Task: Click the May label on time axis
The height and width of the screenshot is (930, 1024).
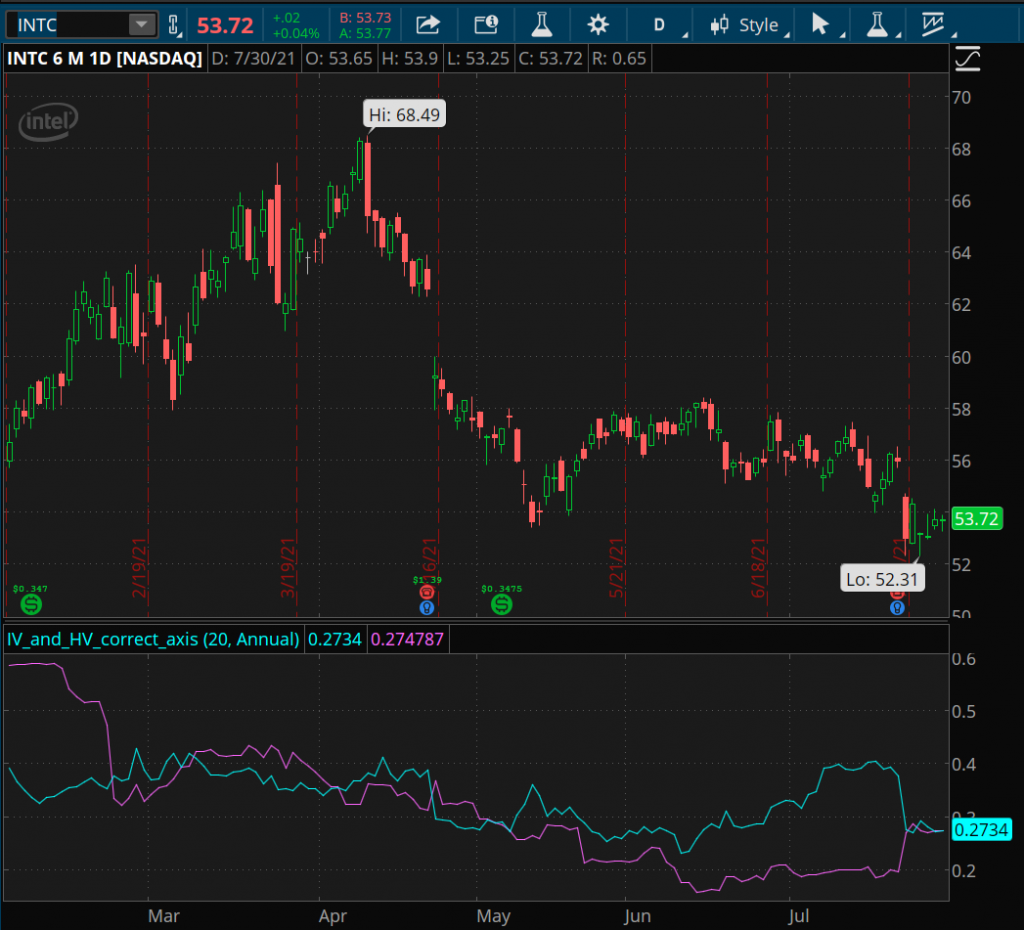Action: [493, 916]
